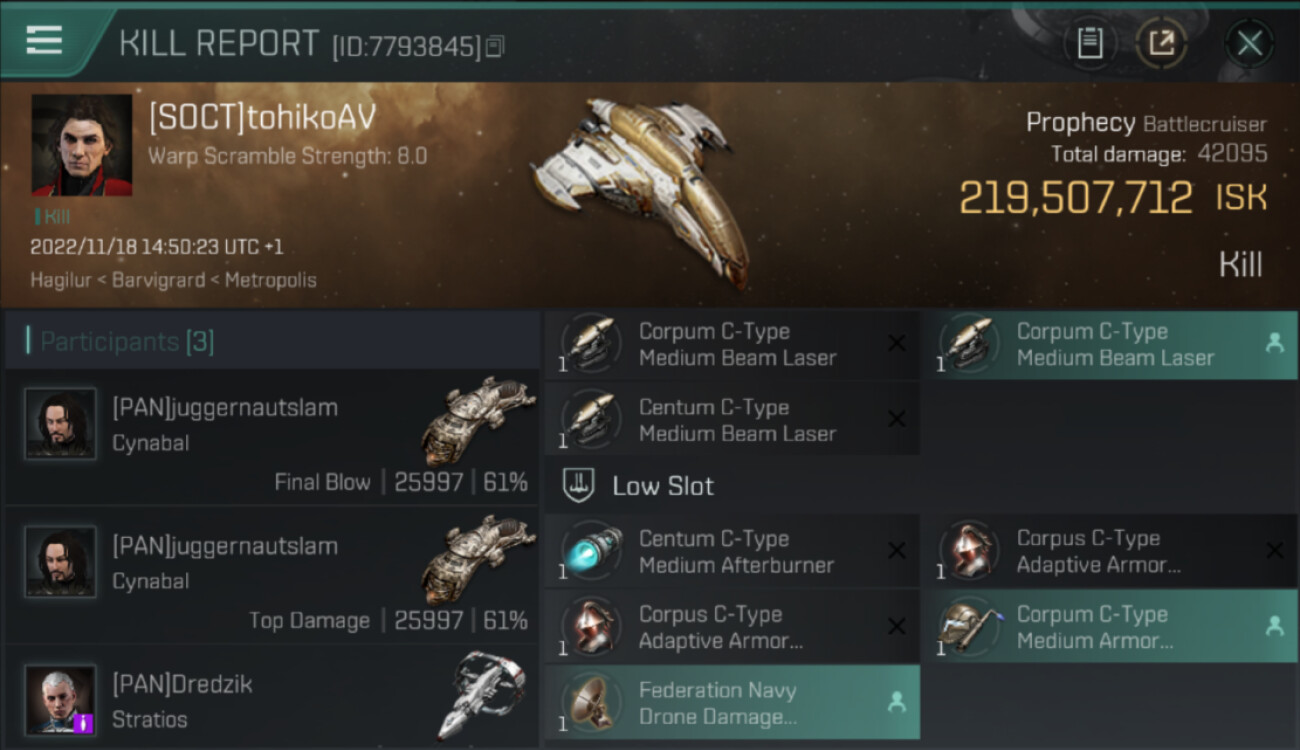
Task: Open the clipboard notes icon
Action: click(x=1090, y=43)
